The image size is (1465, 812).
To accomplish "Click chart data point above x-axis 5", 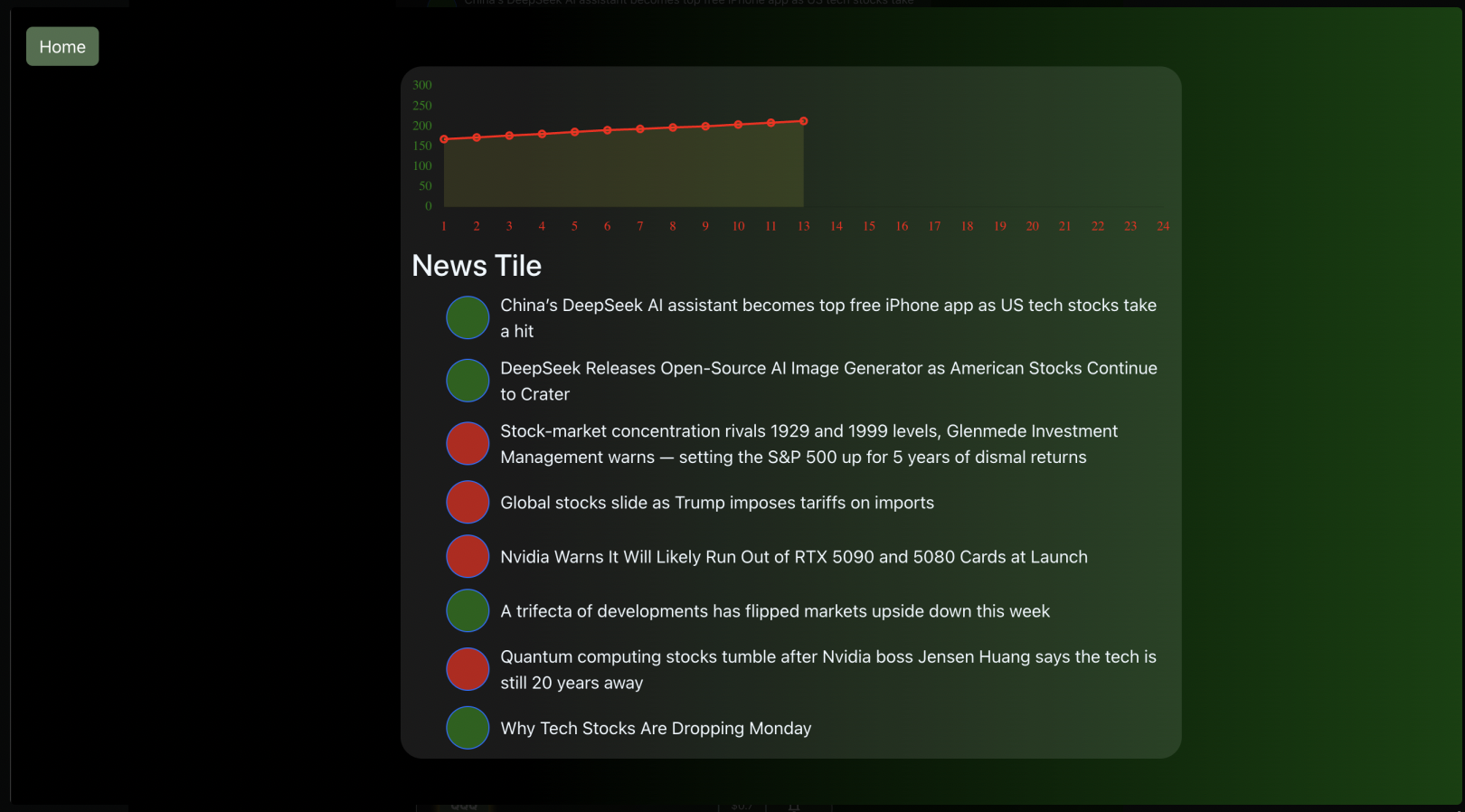I will tap(574, 132).
